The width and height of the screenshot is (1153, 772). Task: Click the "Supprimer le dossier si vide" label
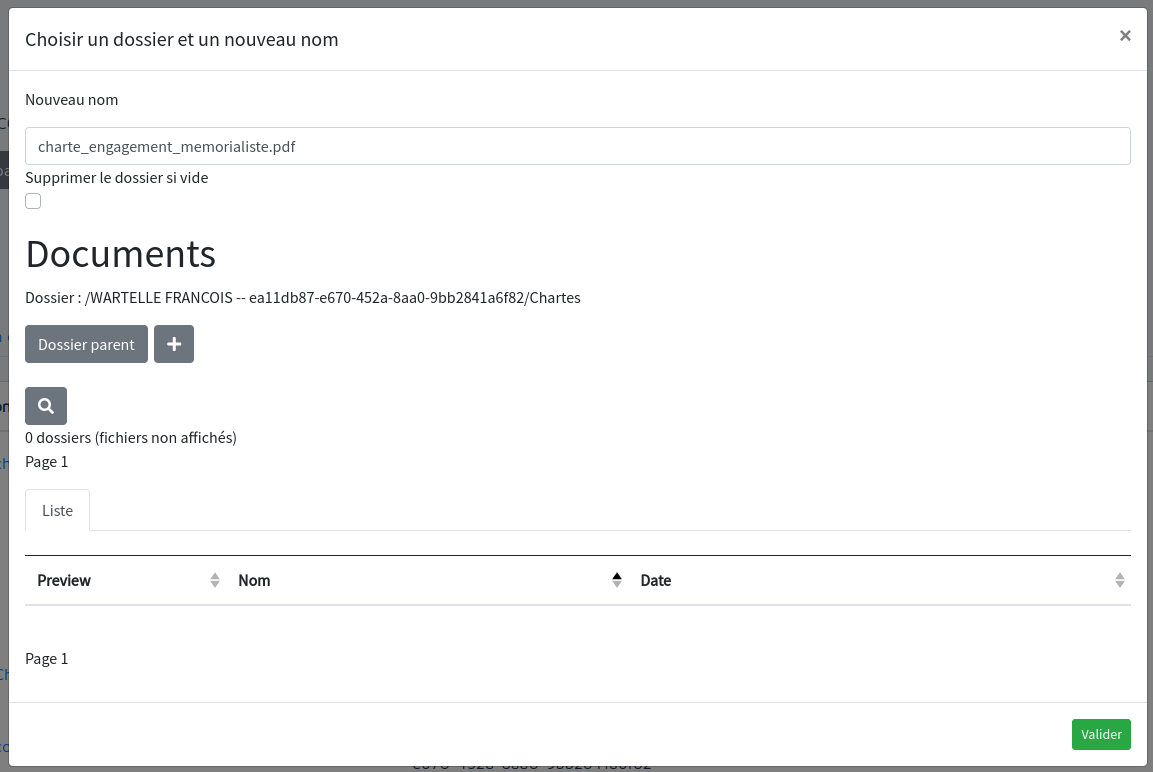tap(116, 177)
